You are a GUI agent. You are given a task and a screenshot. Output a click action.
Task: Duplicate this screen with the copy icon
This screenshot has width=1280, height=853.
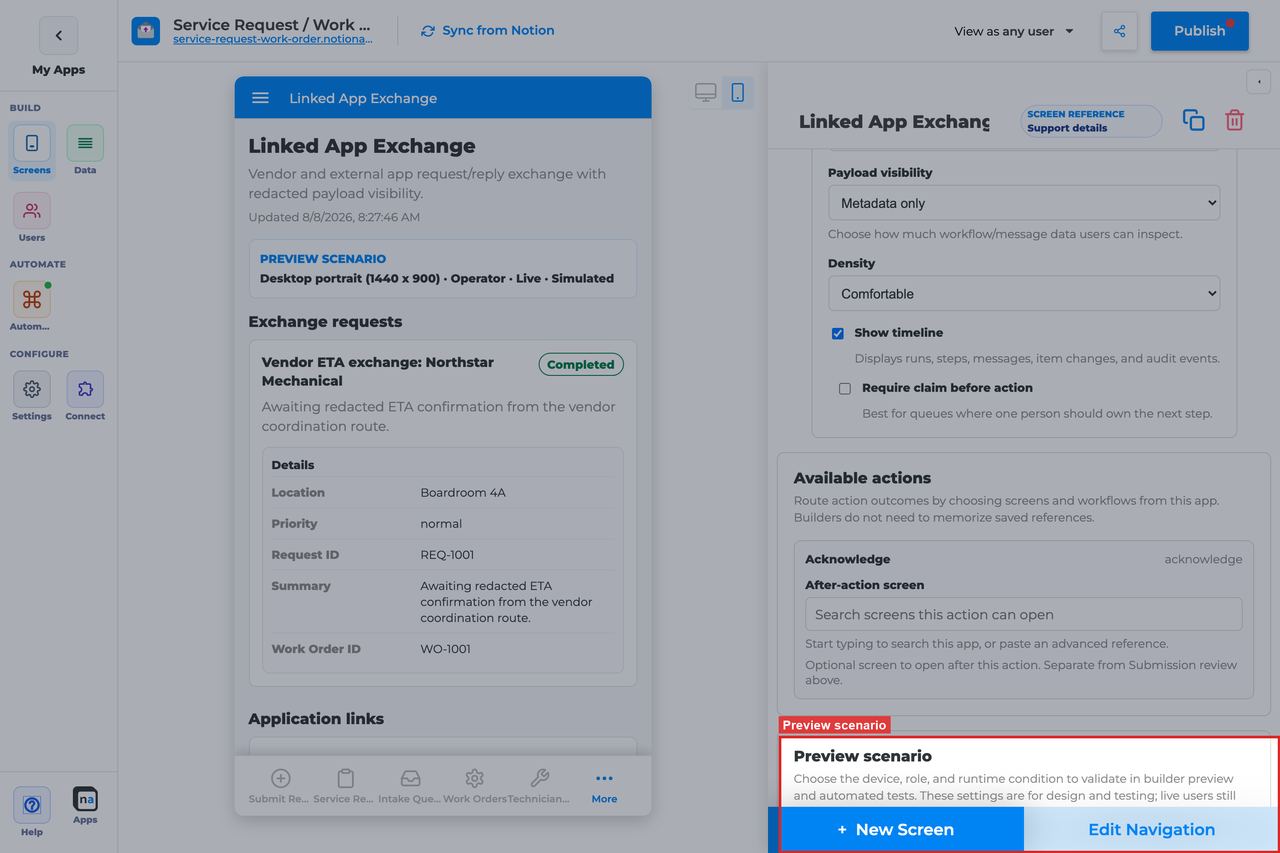(1193, 120)
